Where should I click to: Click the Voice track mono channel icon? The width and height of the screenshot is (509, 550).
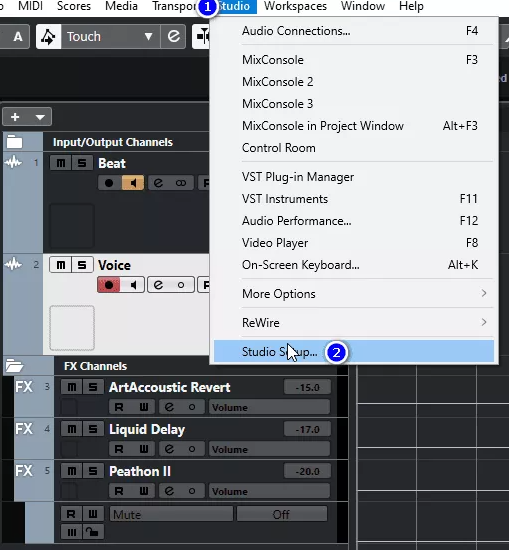tap(181, 285)
